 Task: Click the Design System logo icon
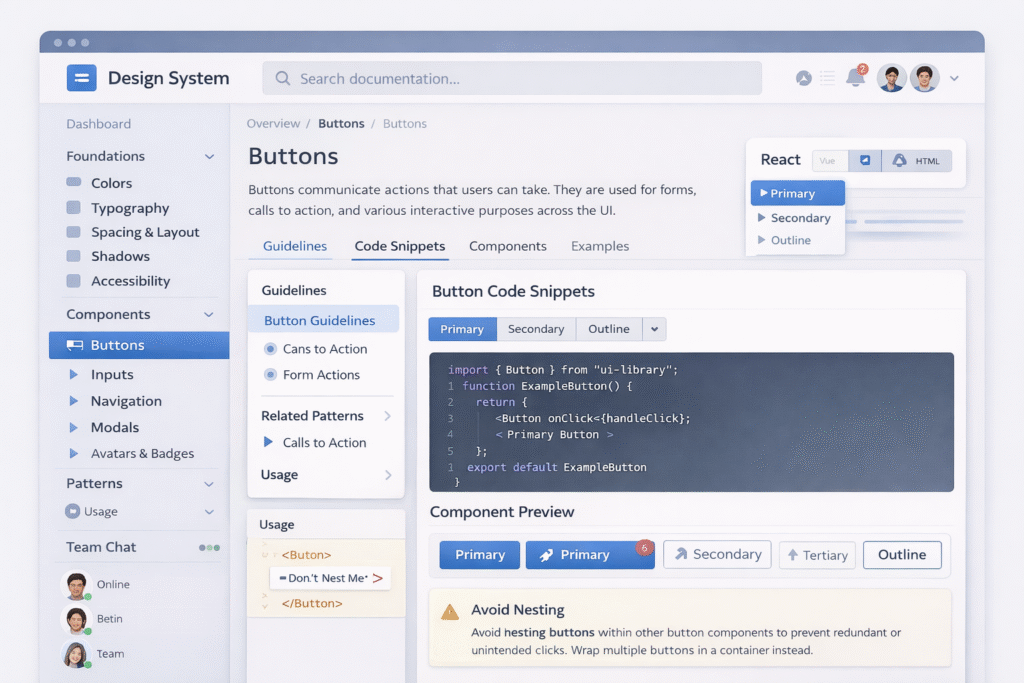click(x=81, y=77)
